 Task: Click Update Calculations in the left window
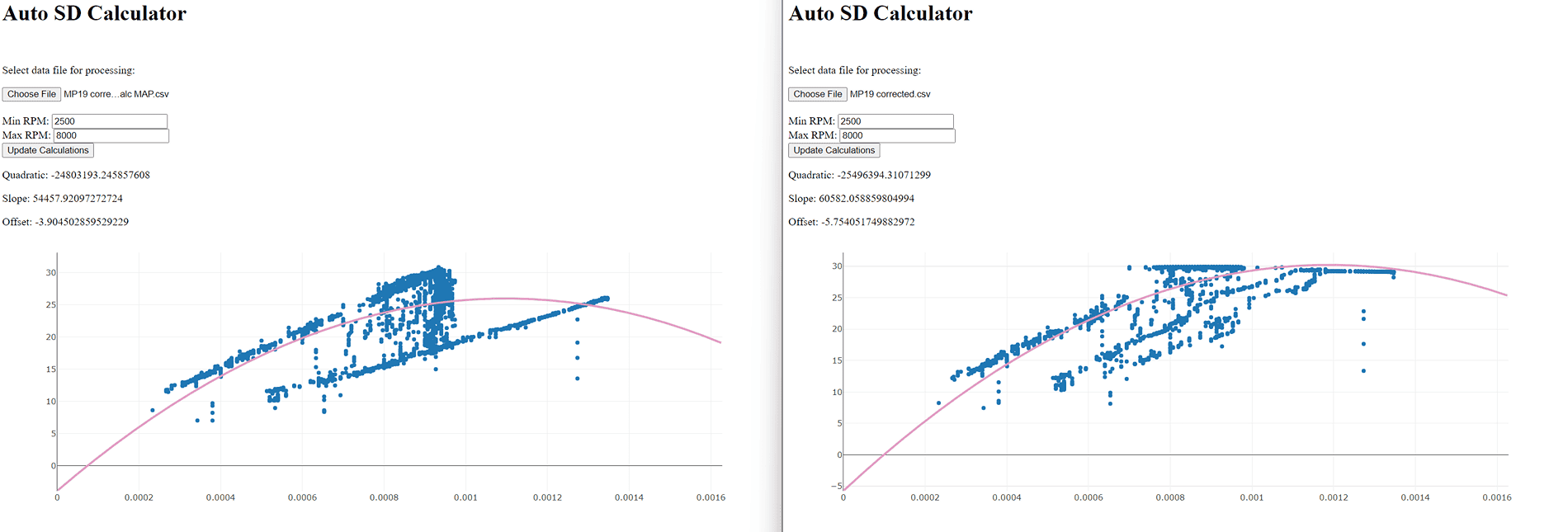(48, 150)
